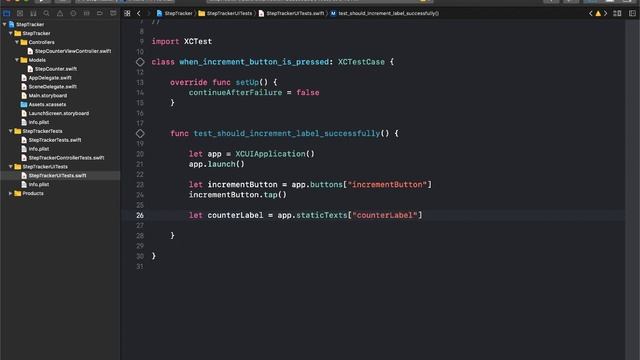Open the Find navigator magnifier tab

pos(47,13)
